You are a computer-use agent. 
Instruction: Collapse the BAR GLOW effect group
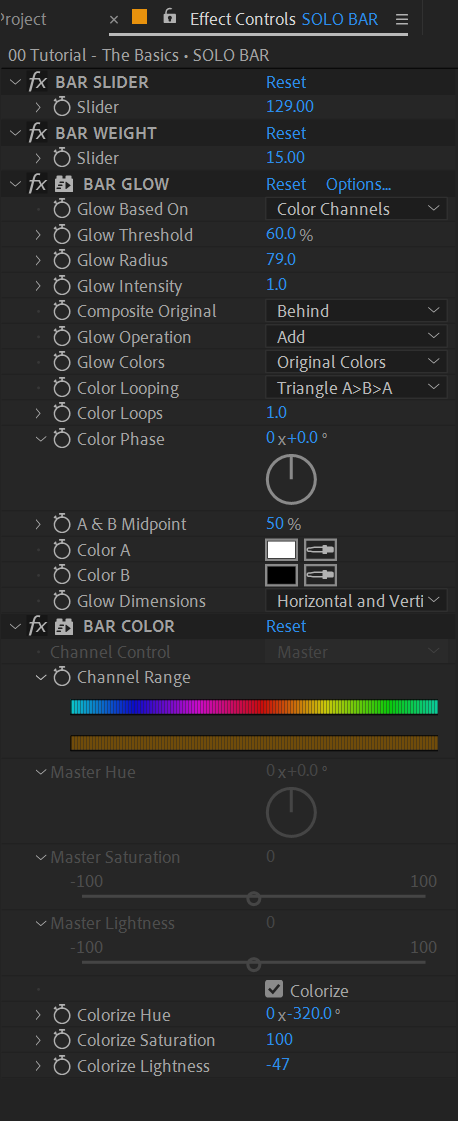pyautogui.click(x=15, y=184)
